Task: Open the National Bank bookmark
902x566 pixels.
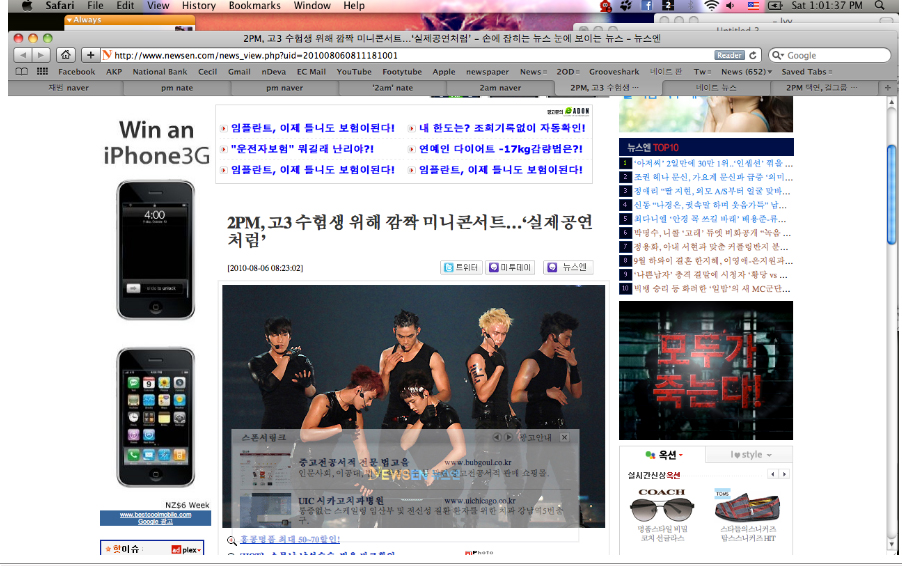Action: (160, 72)
